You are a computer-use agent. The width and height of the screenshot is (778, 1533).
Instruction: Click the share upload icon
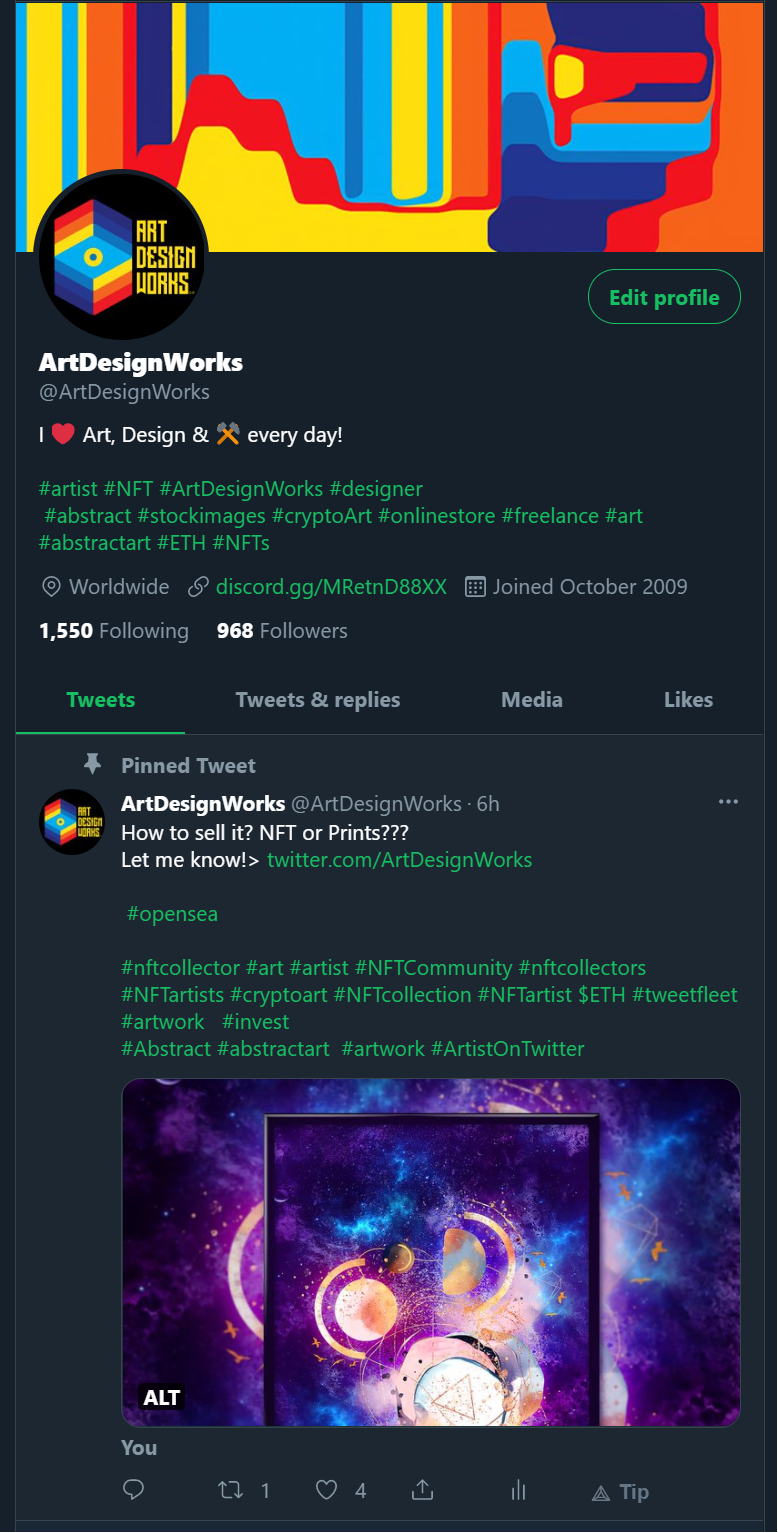click(x=422, y=1490)
